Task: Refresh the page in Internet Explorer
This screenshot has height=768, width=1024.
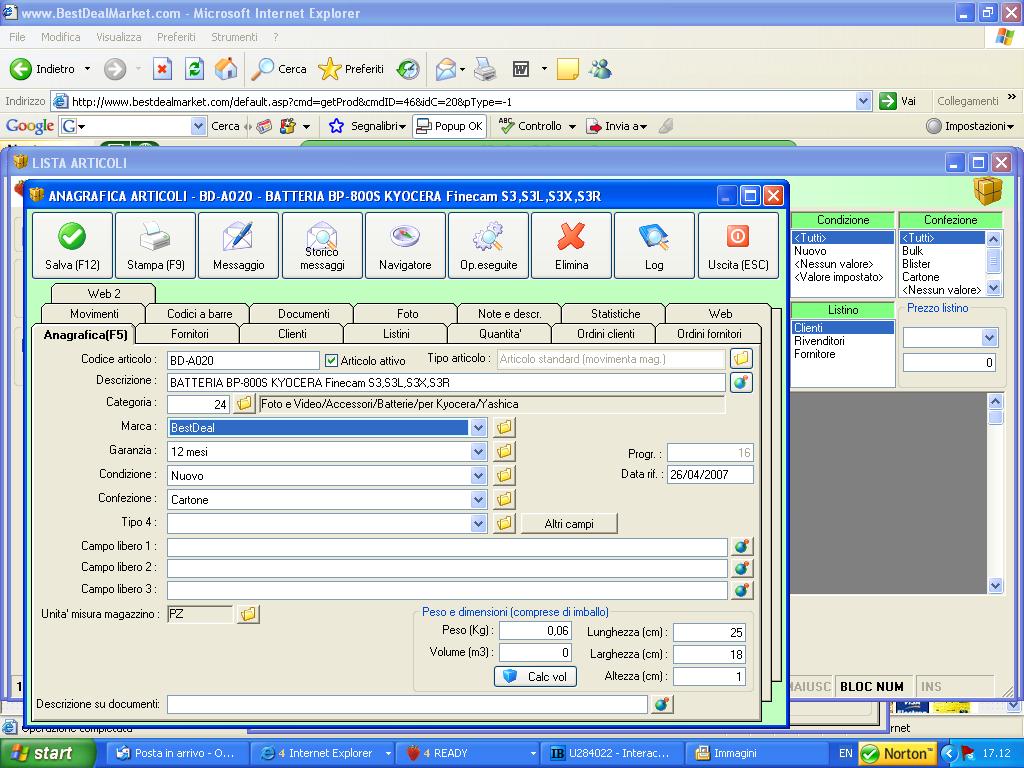Action: tap(195, 69)
